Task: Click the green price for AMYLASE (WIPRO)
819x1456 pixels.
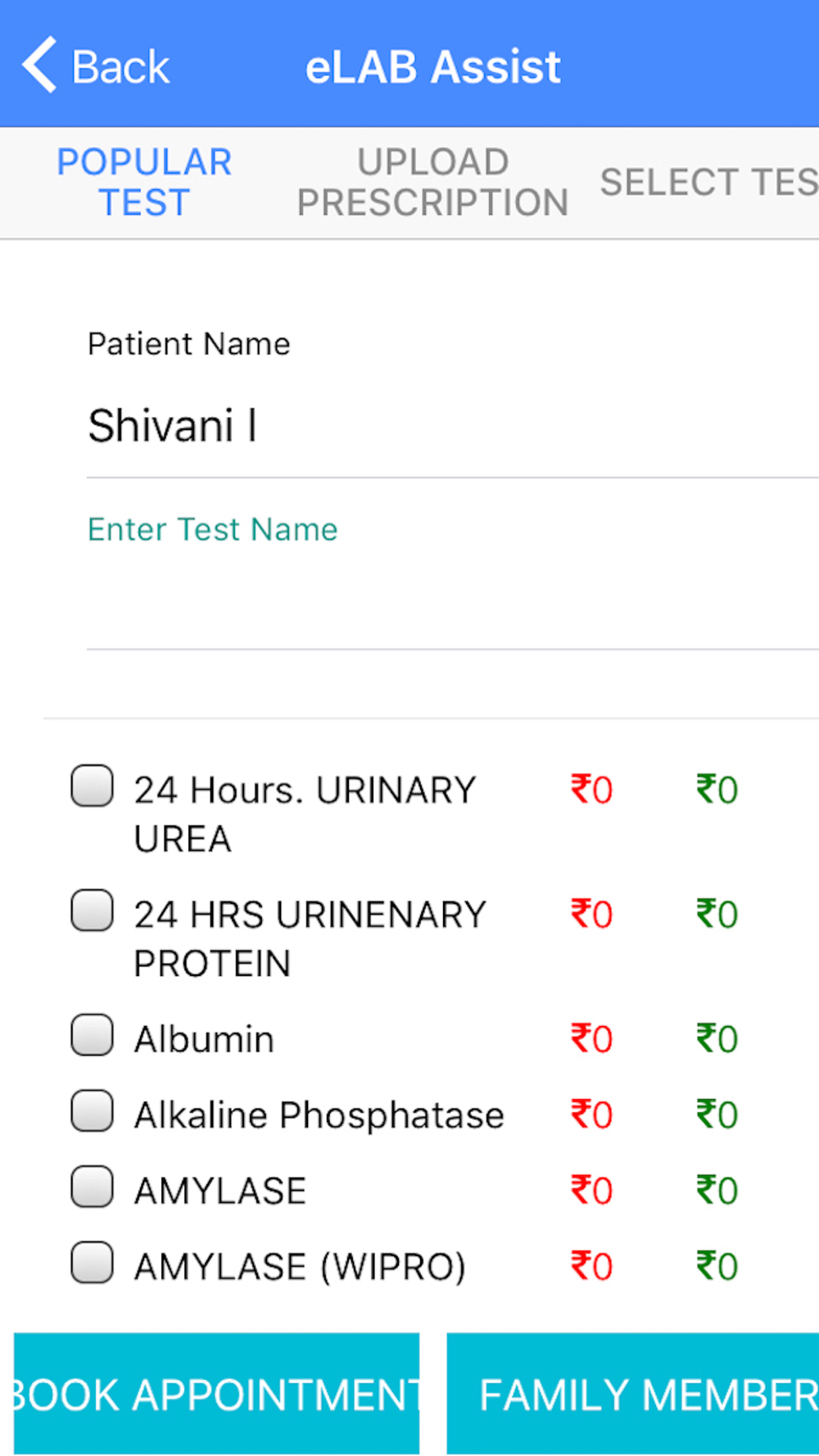Action: click(x=717, y=1266)
